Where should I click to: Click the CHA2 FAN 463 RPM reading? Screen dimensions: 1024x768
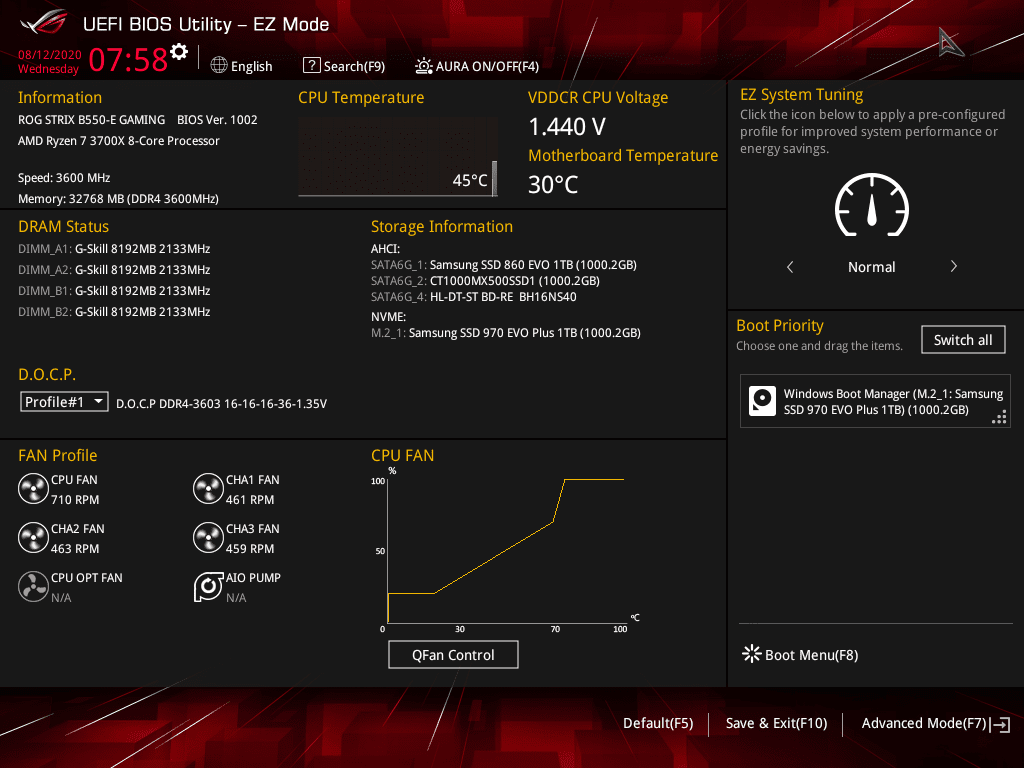(x=75, y=549)
